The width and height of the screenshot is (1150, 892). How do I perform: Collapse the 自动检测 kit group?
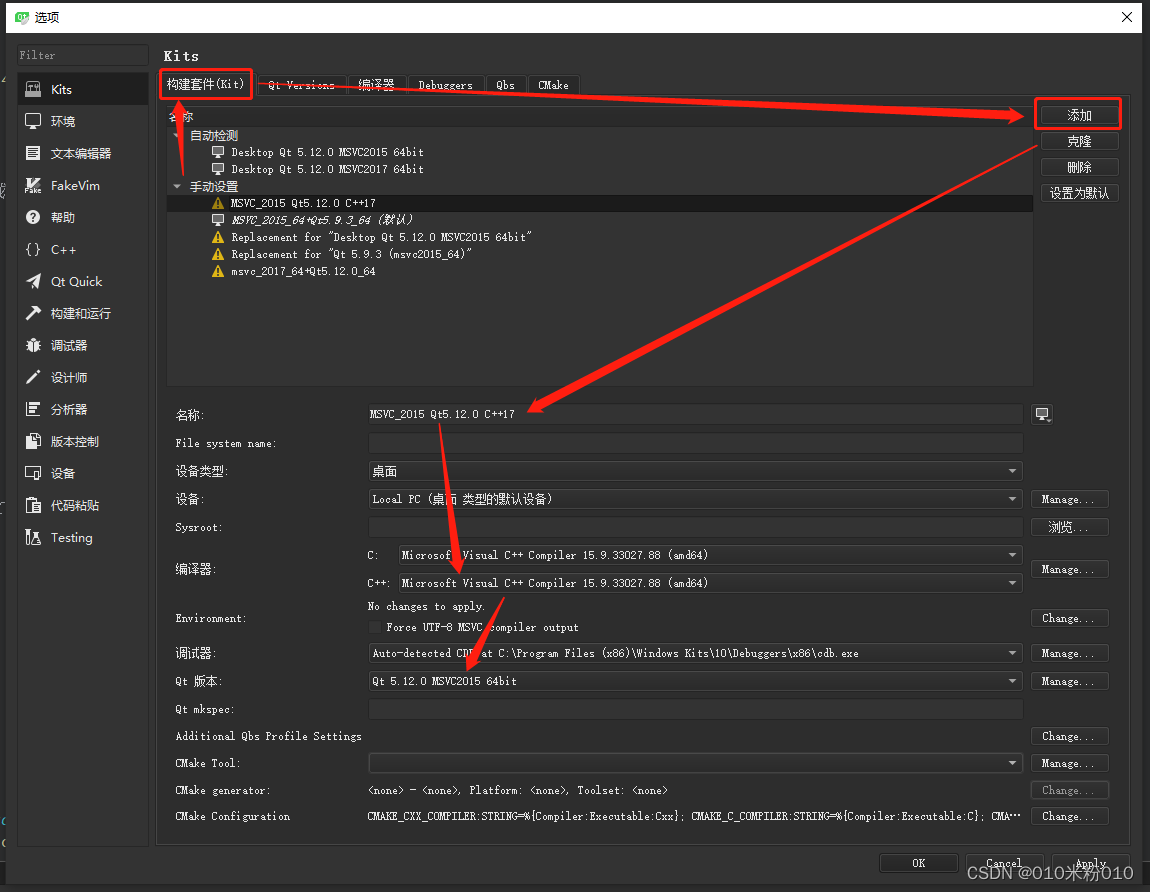click(x=176, y=134)
